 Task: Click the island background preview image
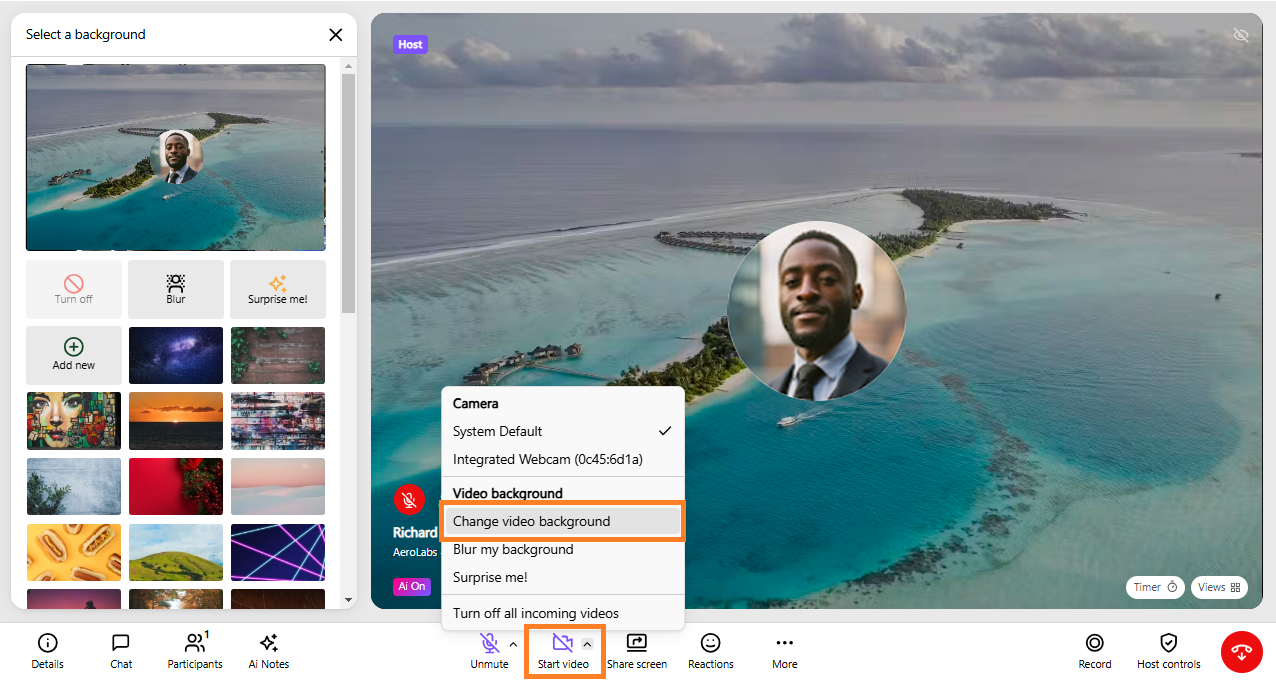[x=176, y=157]
